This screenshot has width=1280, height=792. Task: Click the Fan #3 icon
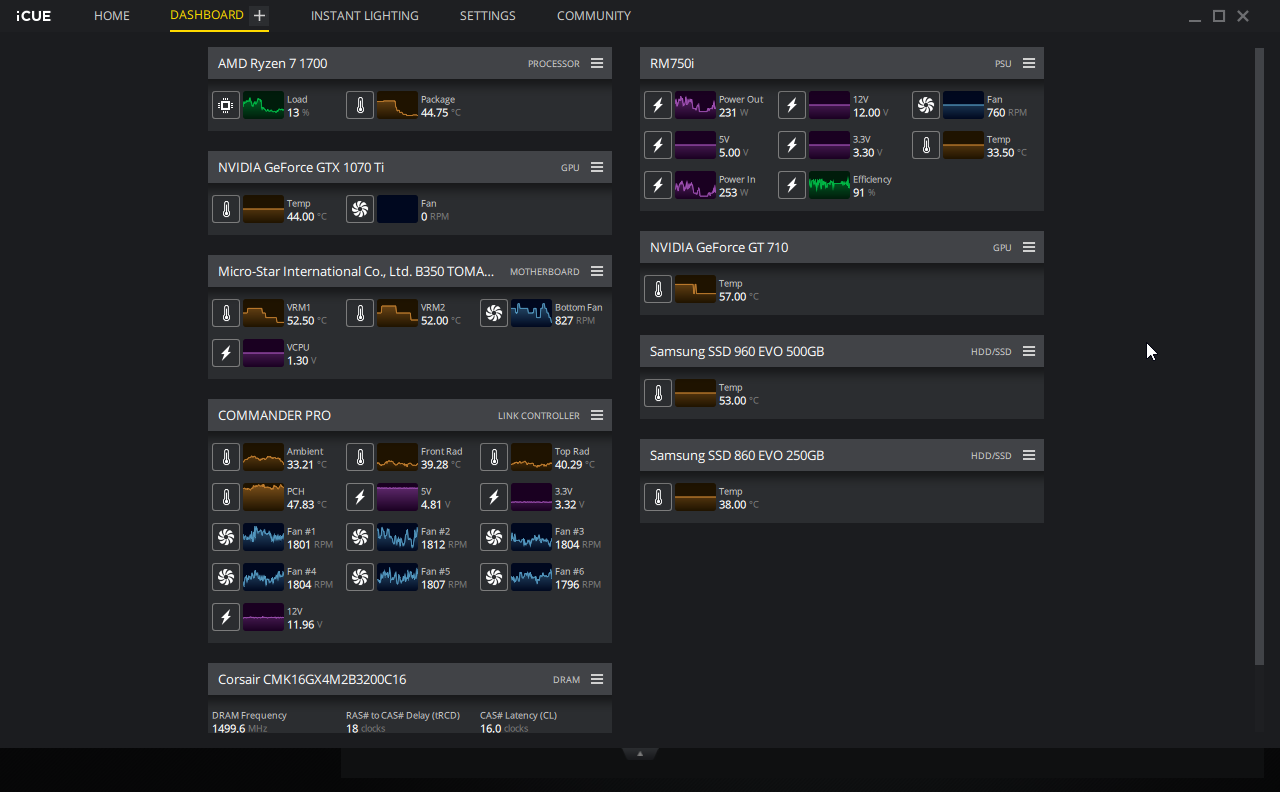pyautogui.click(x=494, y=537)
